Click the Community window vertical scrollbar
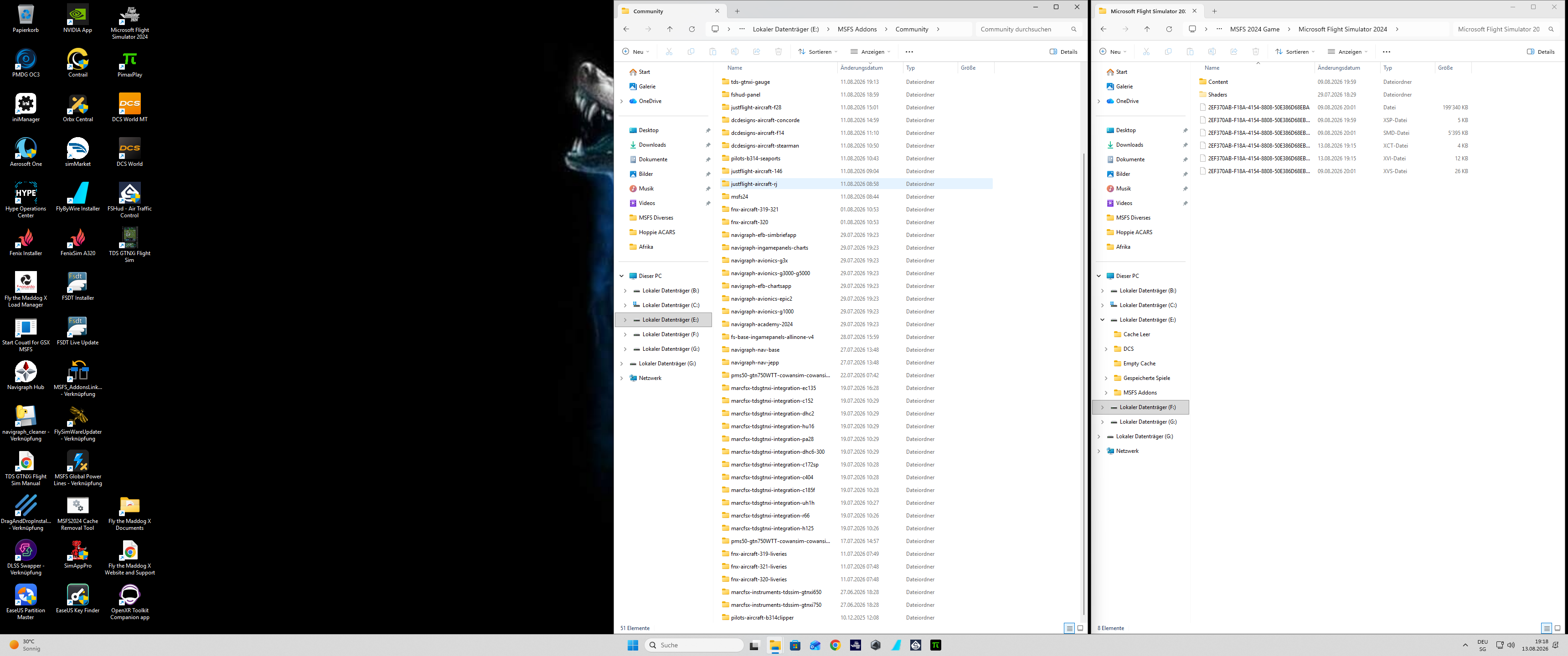Image resolution: width=1568 pixels, height=656 pixels. pyautogui.click(x=1084, y=384)
